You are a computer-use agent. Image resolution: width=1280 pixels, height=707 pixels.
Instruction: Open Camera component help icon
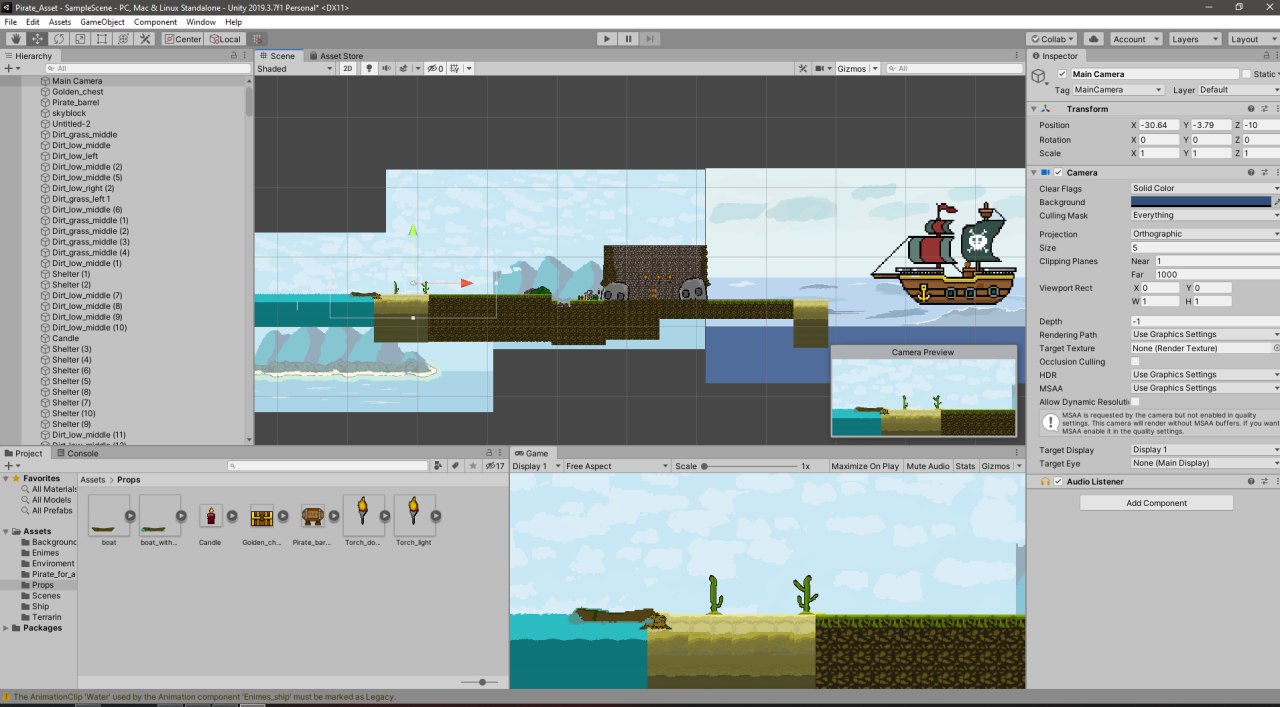point(1250,173)
